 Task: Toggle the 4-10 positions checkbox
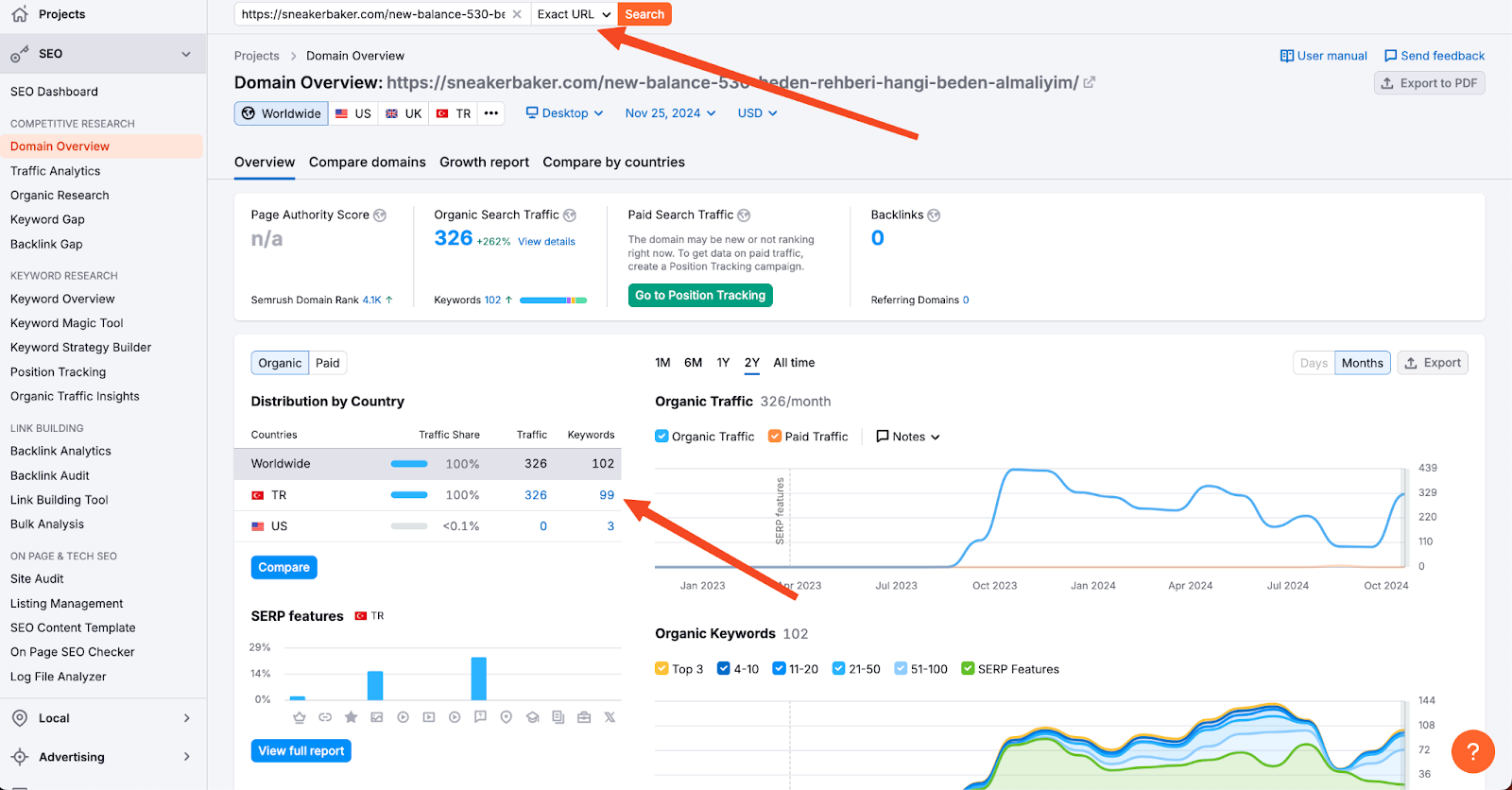tap(724, 669)
